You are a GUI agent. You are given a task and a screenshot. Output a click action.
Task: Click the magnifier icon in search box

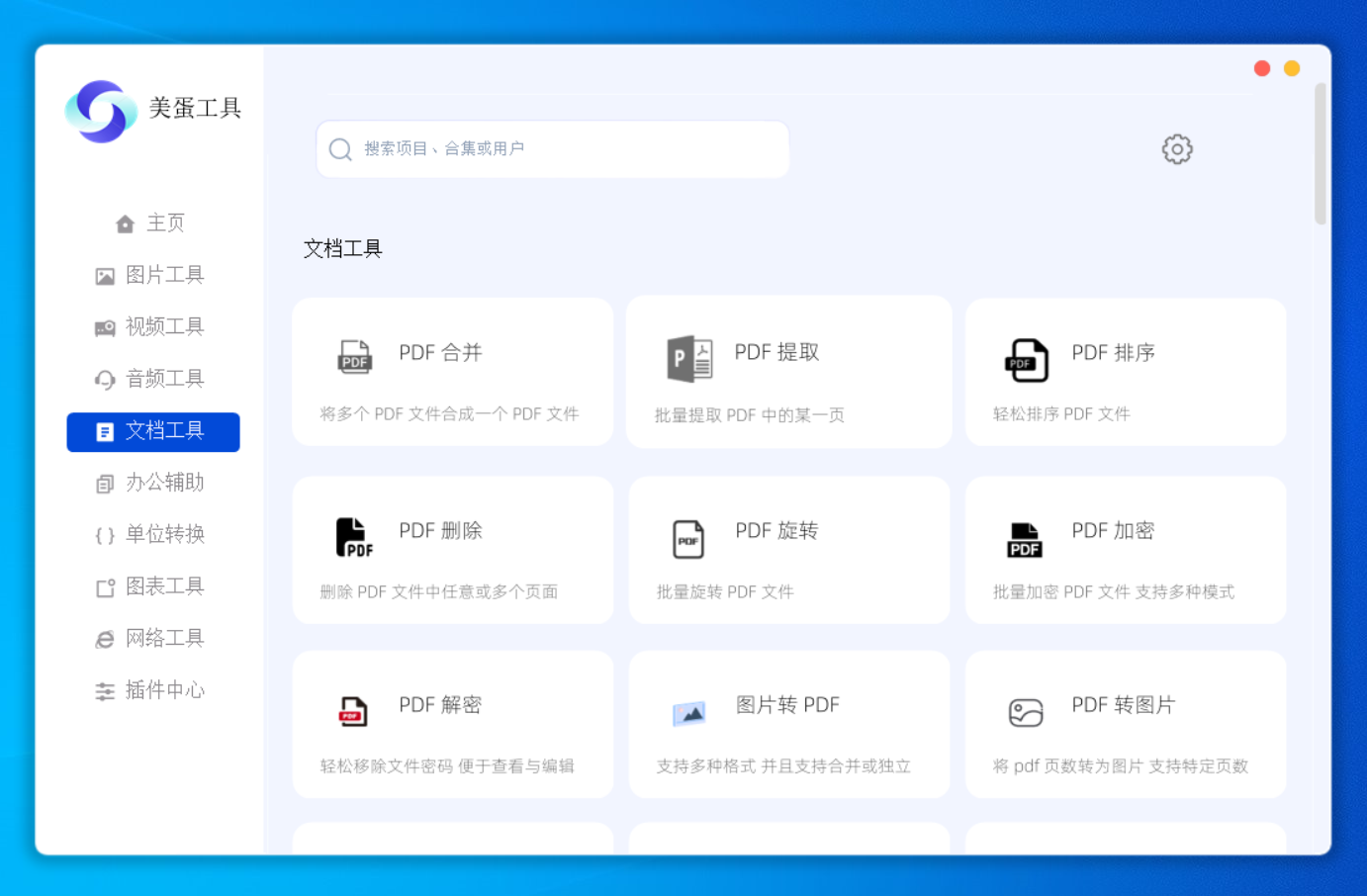[x=340, y=149]
